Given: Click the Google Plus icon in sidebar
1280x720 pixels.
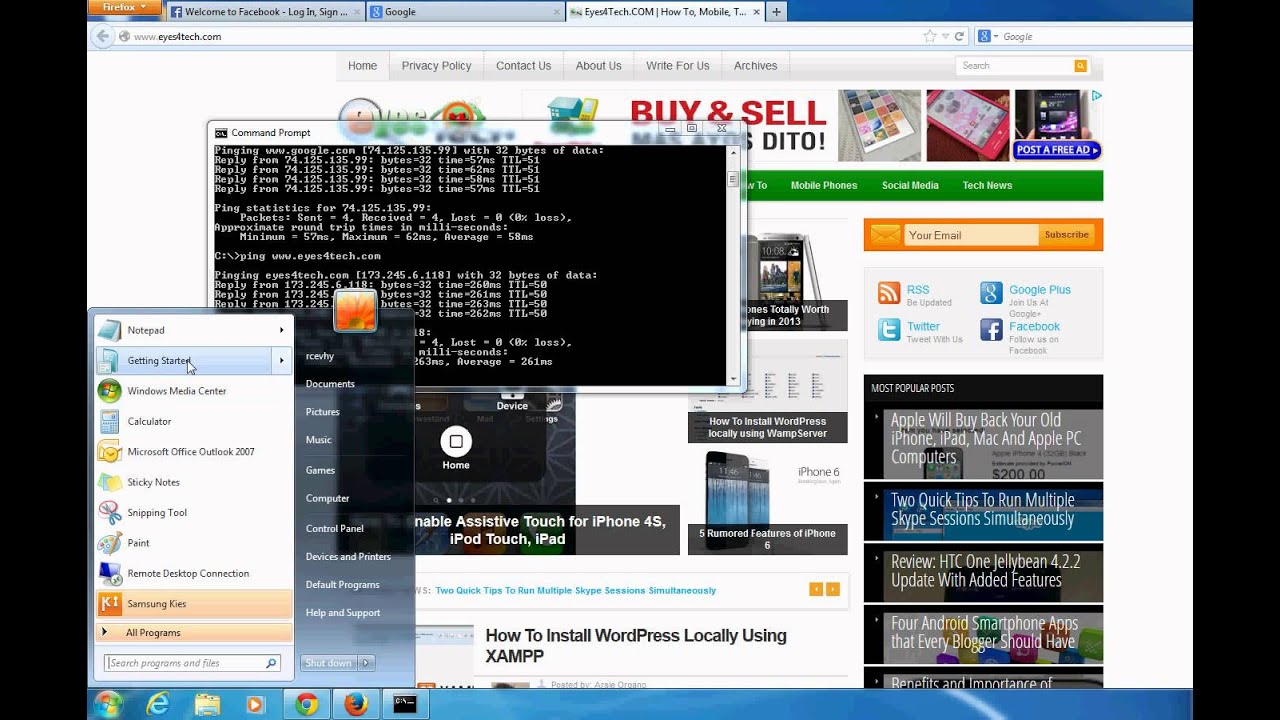Looking at the screenshot, I should tap(991, 293).
